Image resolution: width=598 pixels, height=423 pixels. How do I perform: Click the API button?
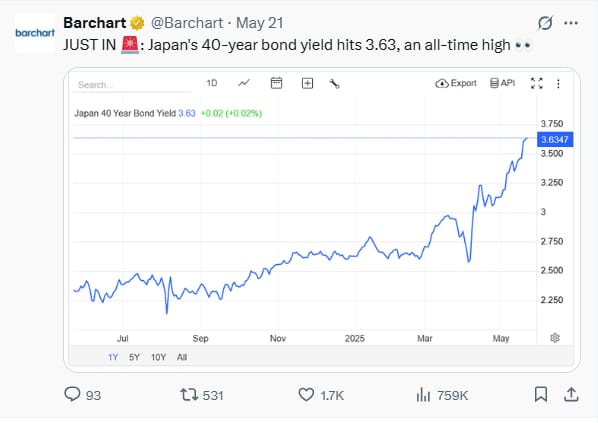coord(502,83)
